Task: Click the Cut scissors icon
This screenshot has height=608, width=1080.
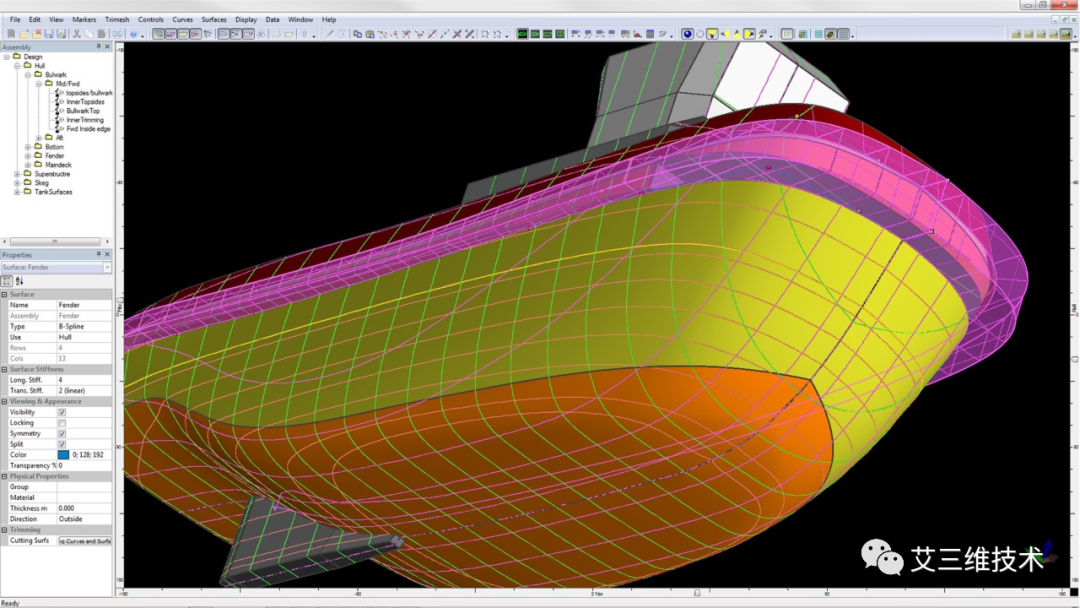Action: tap(76, 34)
